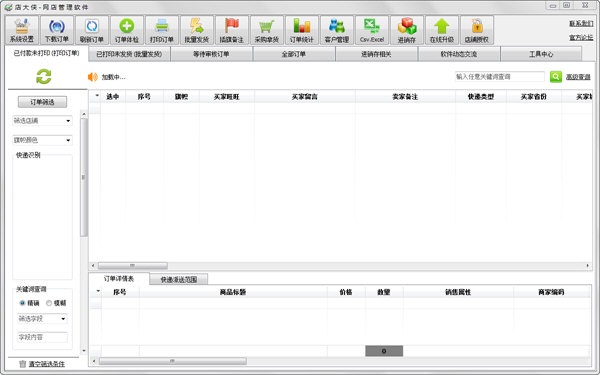Image resolution: width=600 pixels, height=375 pixels.
Task: Click the 打印订单 print orders icon
Action: [161, 30]
